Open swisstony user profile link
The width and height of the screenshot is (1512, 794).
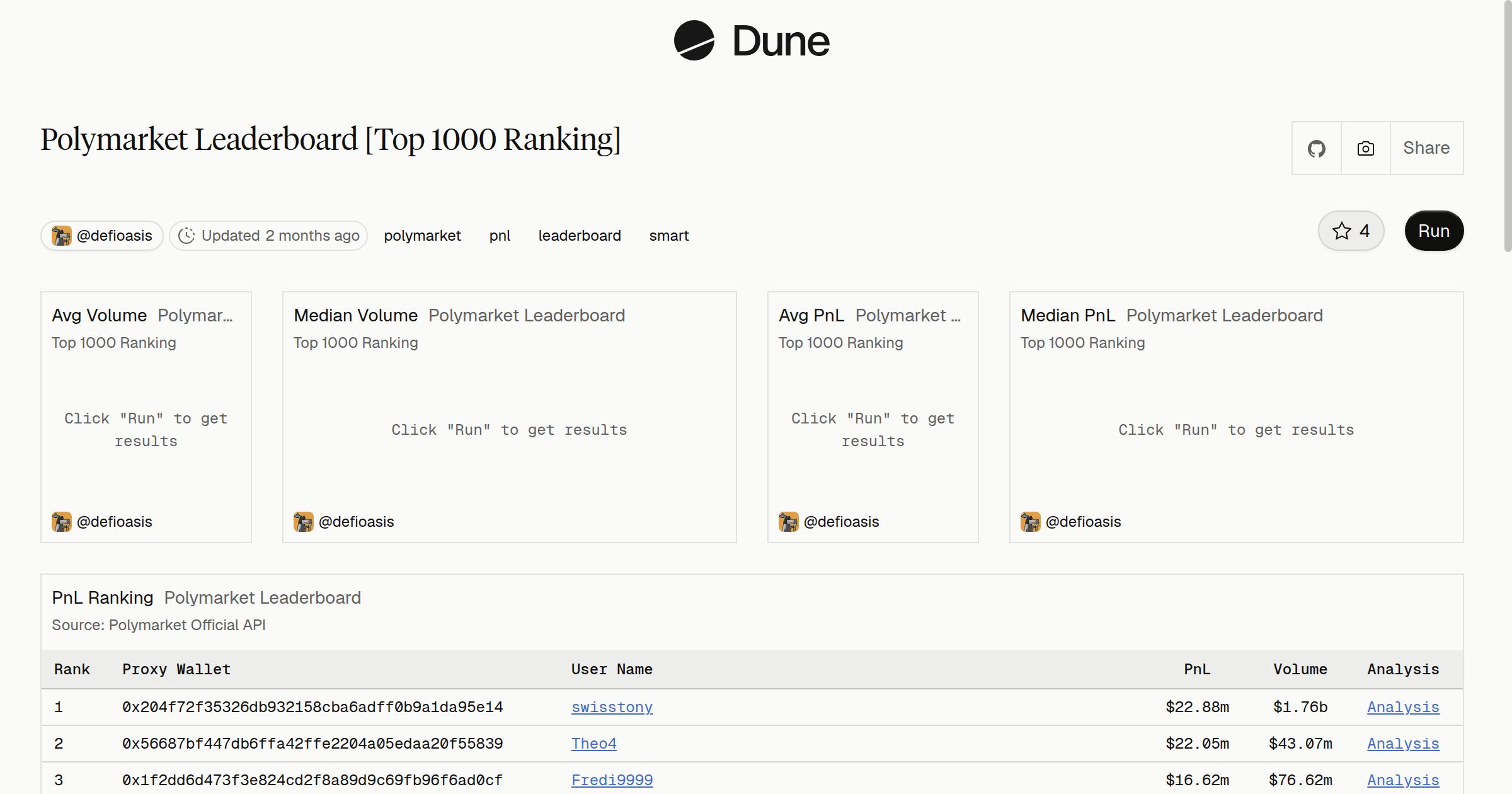click(x=612, y=707)
